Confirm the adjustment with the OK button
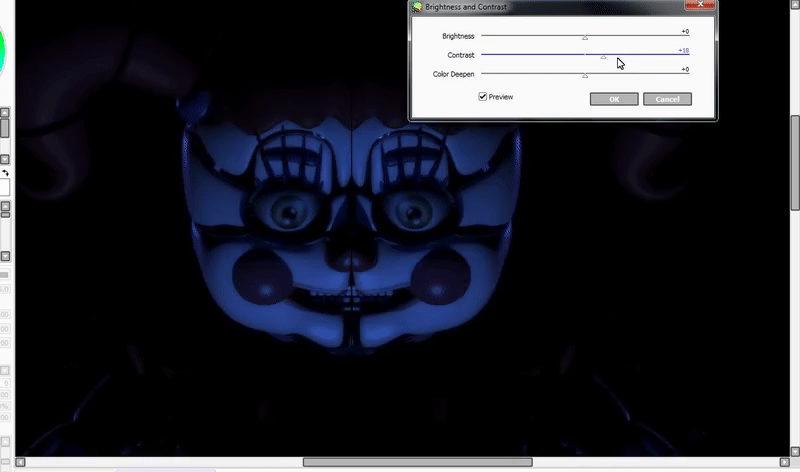Viewport: 800px width, 472px height. point(614,99)
